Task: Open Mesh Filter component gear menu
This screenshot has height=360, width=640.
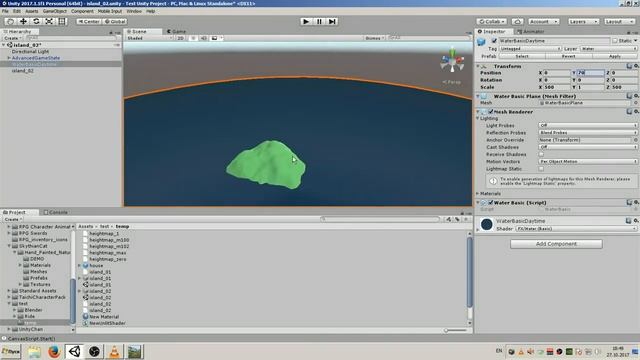Action: coord(636,96)
